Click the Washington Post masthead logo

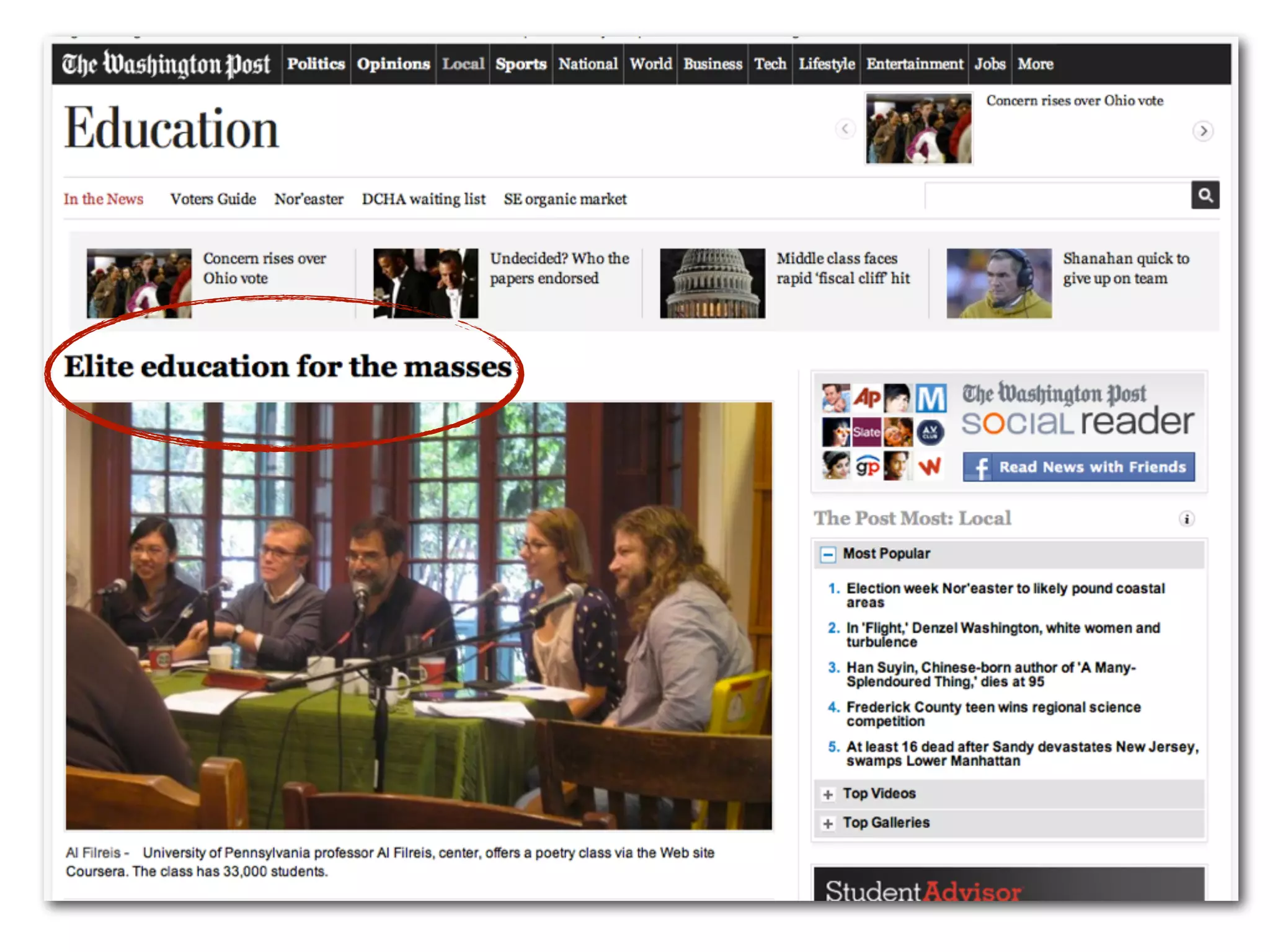[166, 64]
